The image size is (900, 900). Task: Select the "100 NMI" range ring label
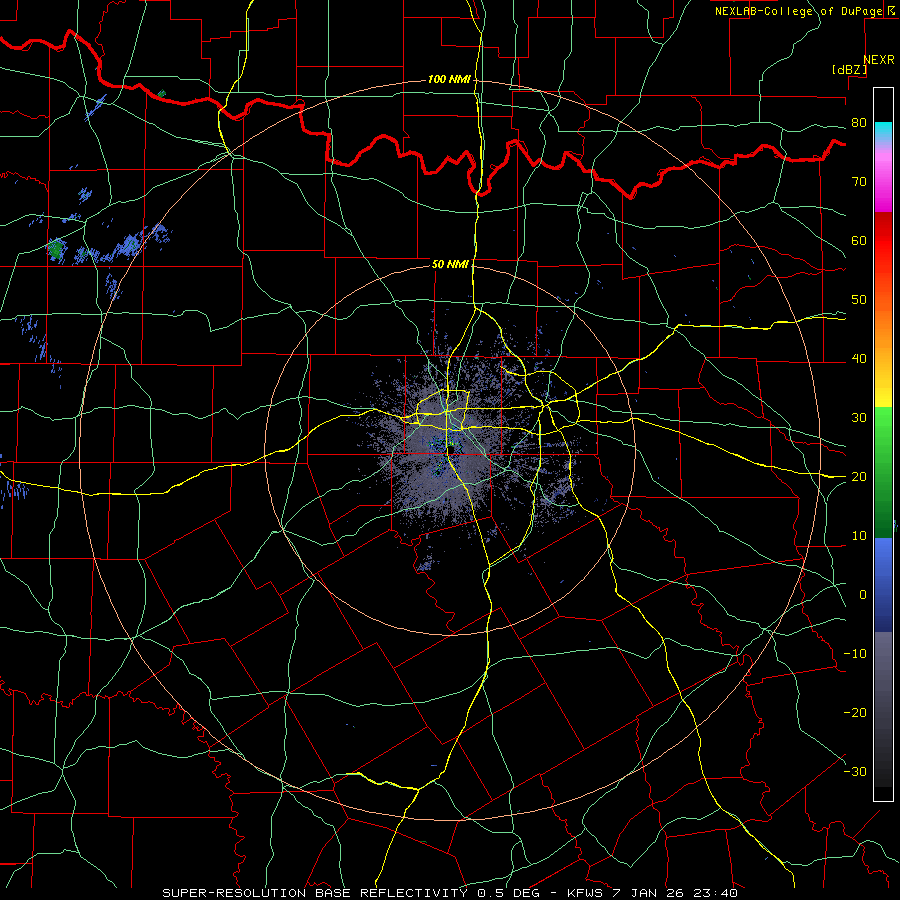tap(449, 79)
